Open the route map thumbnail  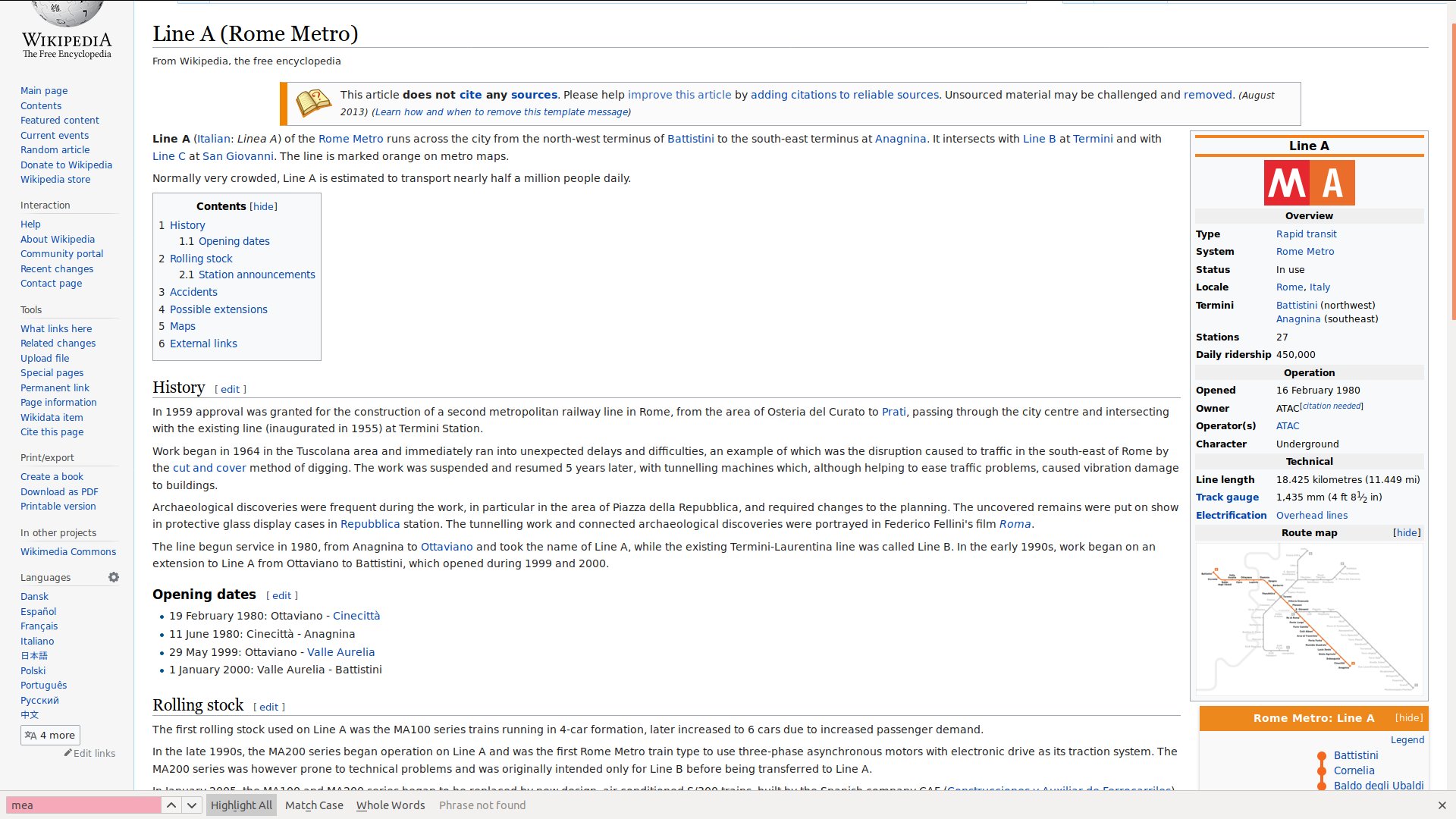point(1309,620)
